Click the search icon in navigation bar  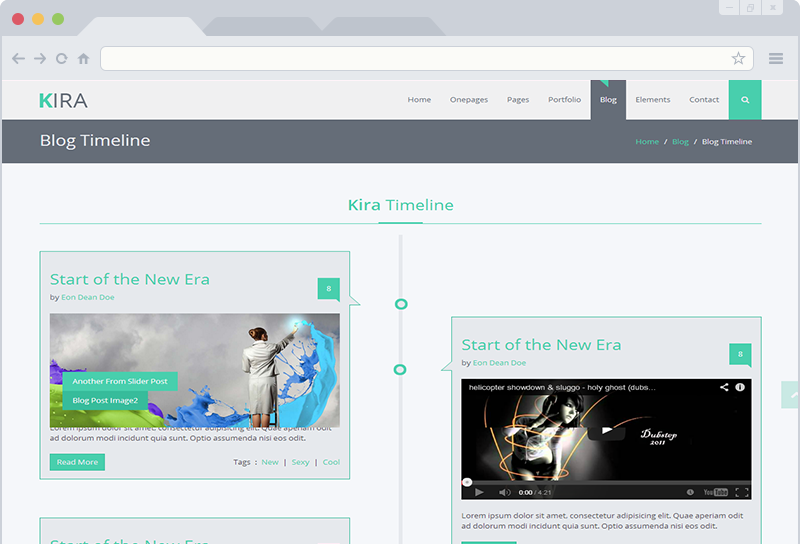pyautogui.click(x=745, y=100)
